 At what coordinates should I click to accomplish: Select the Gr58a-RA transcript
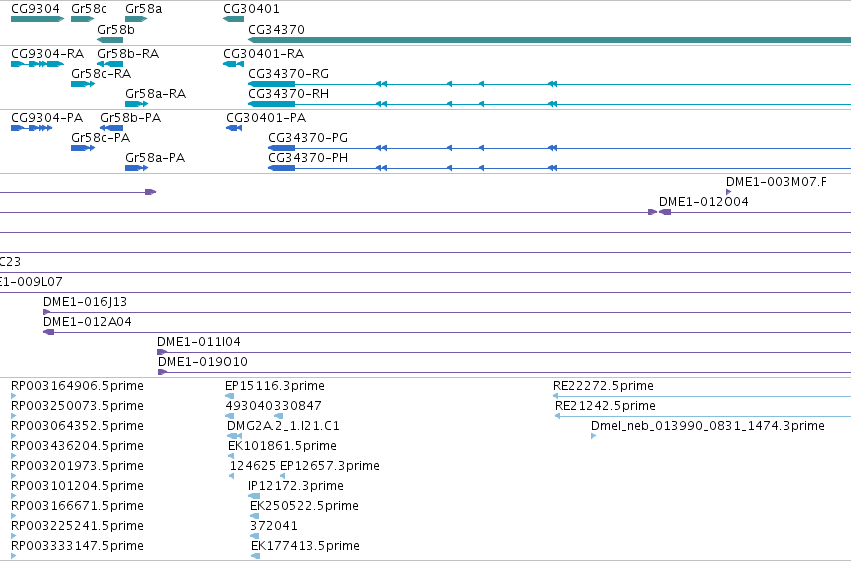click(137, 104)
